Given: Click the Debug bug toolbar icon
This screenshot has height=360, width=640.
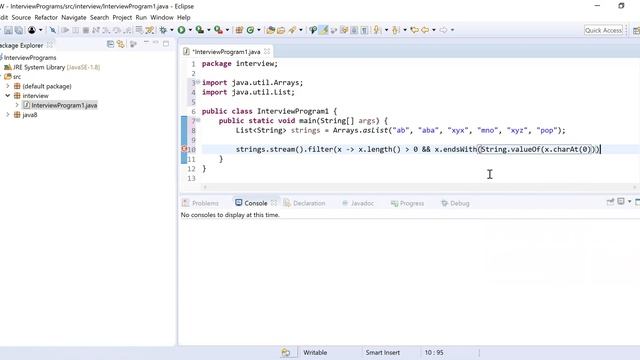Looking at the screenshot, I should (x=163, y=30).
